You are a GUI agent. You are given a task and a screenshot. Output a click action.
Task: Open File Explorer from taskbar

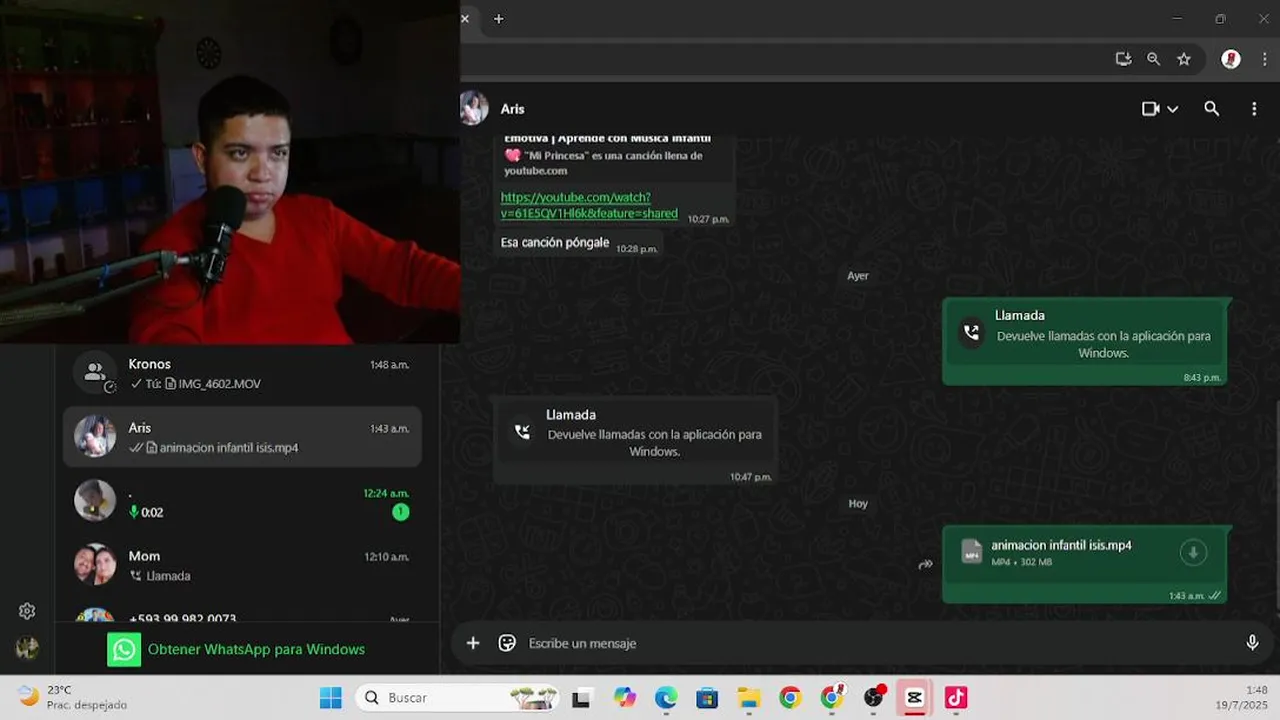pos(749,697)
